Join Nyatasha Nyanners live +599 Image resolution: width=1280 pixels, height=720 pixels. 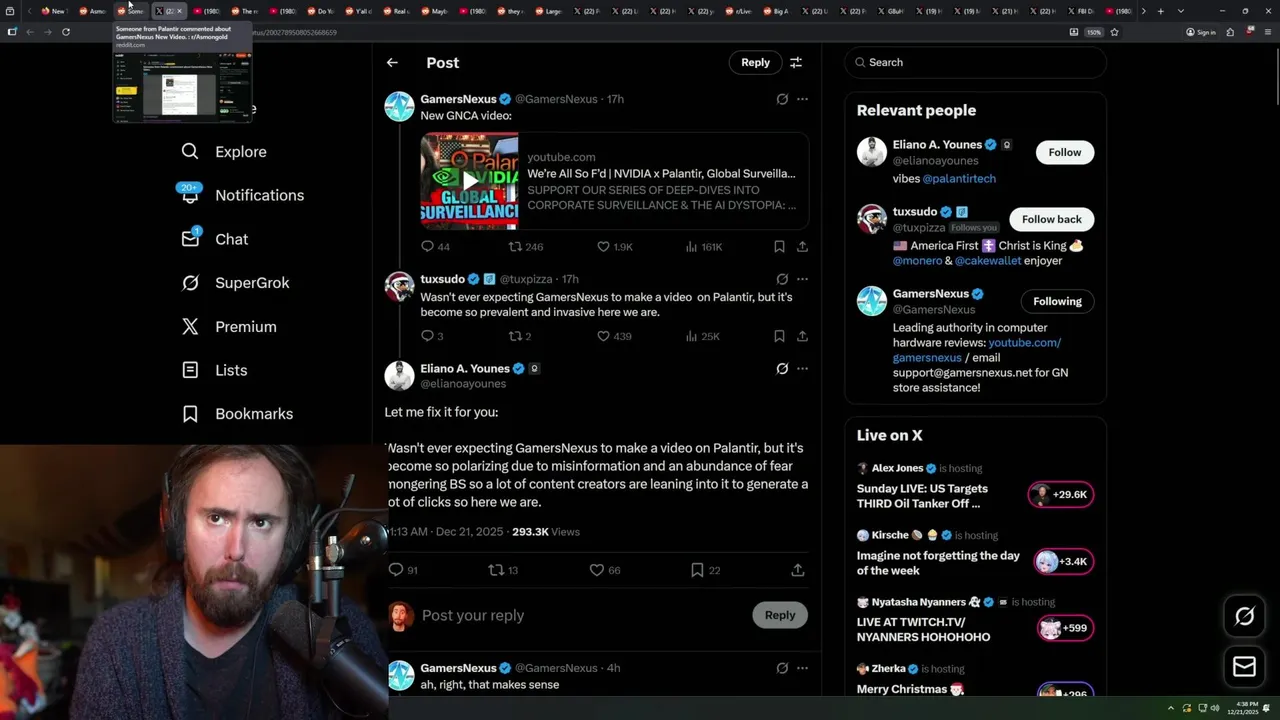(1066, 628)
